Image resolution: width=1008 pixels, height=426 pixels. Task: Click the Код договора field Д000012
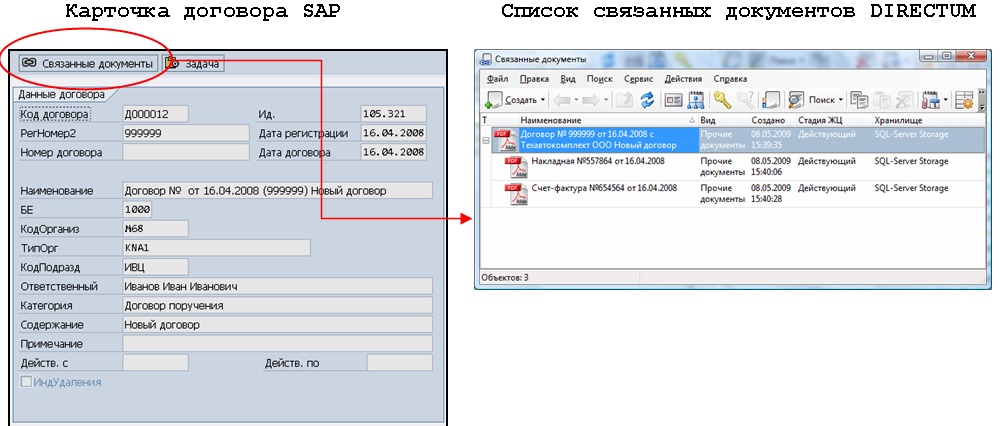point(156,114)
